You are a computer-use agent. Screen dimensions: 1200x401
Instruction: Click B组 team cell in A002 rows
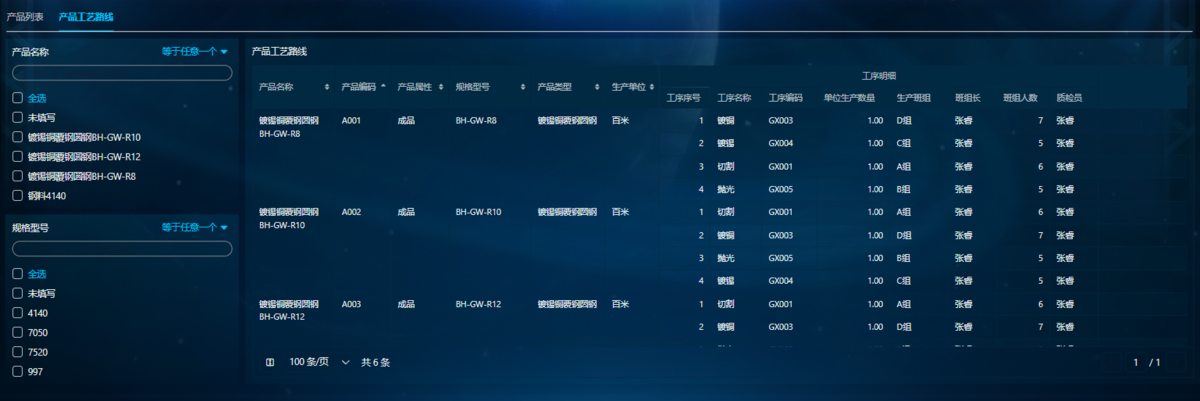[905, 258]
